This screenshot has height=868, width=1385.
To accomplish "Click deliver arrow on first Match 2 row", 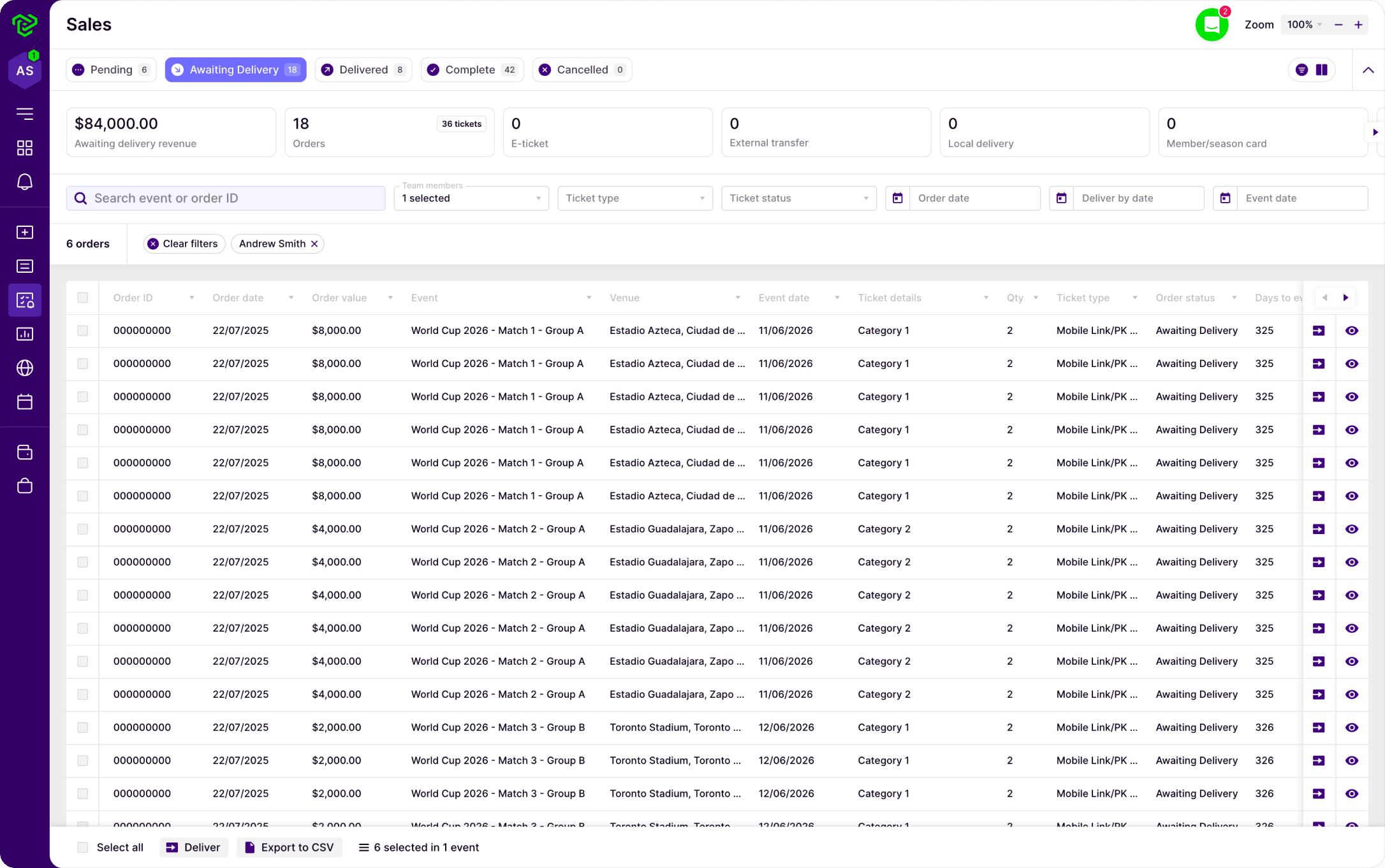I will tap(1319, 529).
